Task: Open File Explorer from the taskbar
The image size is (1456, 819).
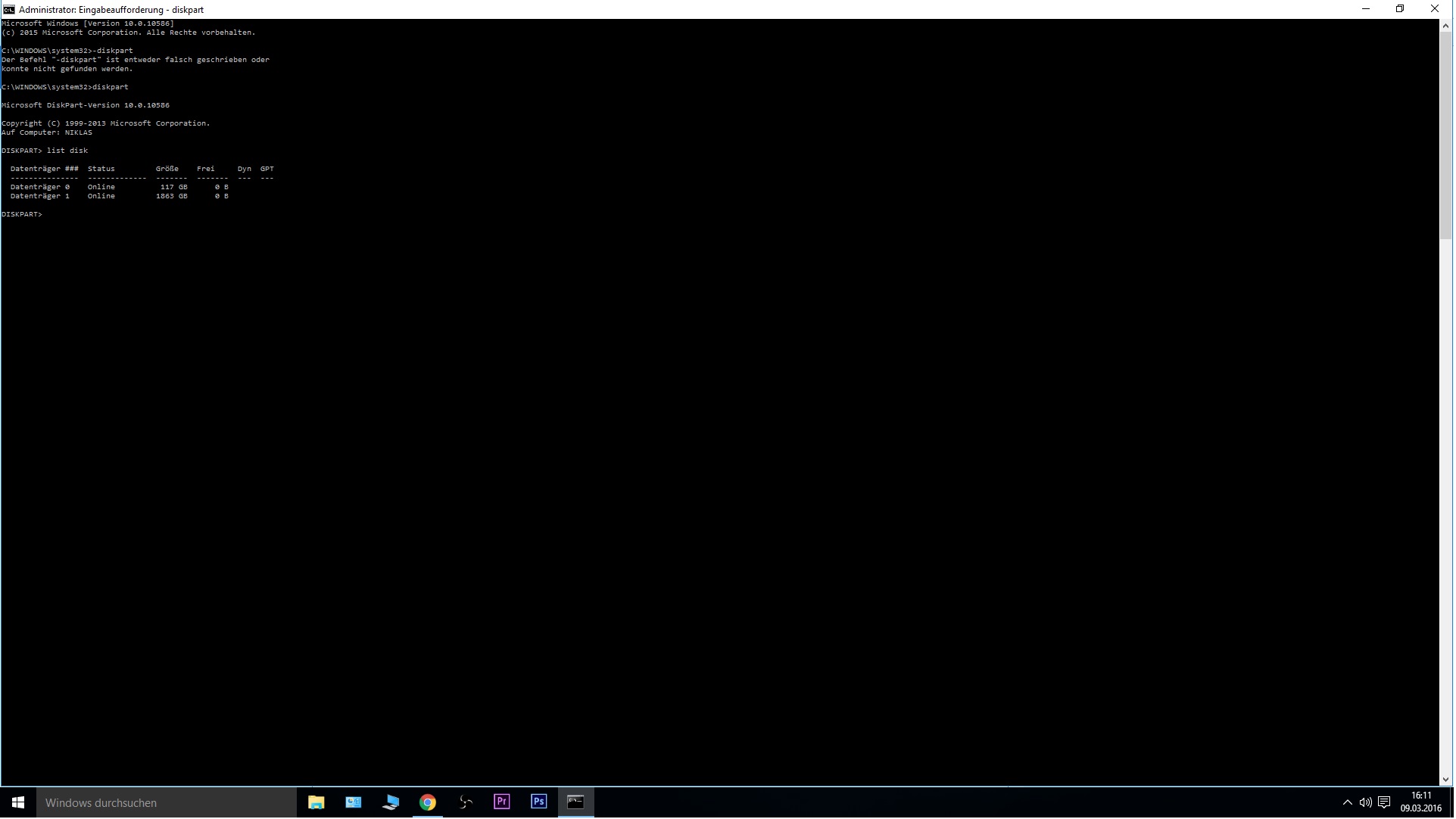Action: click(x=316, y=802)
